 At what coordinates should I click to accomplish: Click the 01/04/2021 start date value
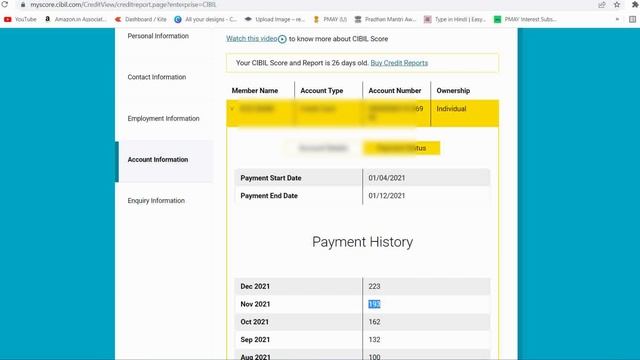(387, 178)
